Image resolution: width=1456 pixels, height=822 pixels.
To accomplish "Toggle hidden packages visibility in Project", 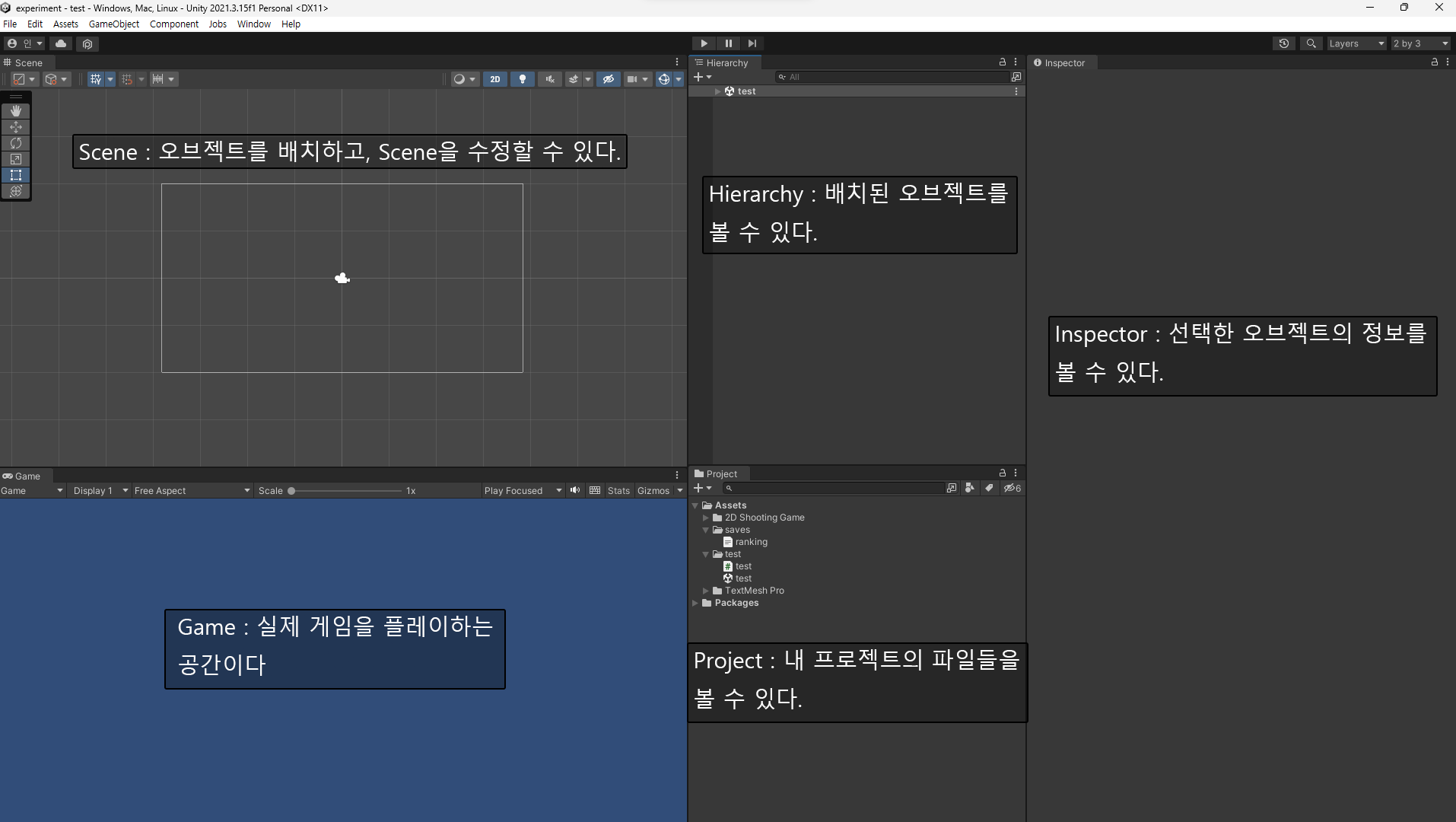I will click(x=1013, y=488).
